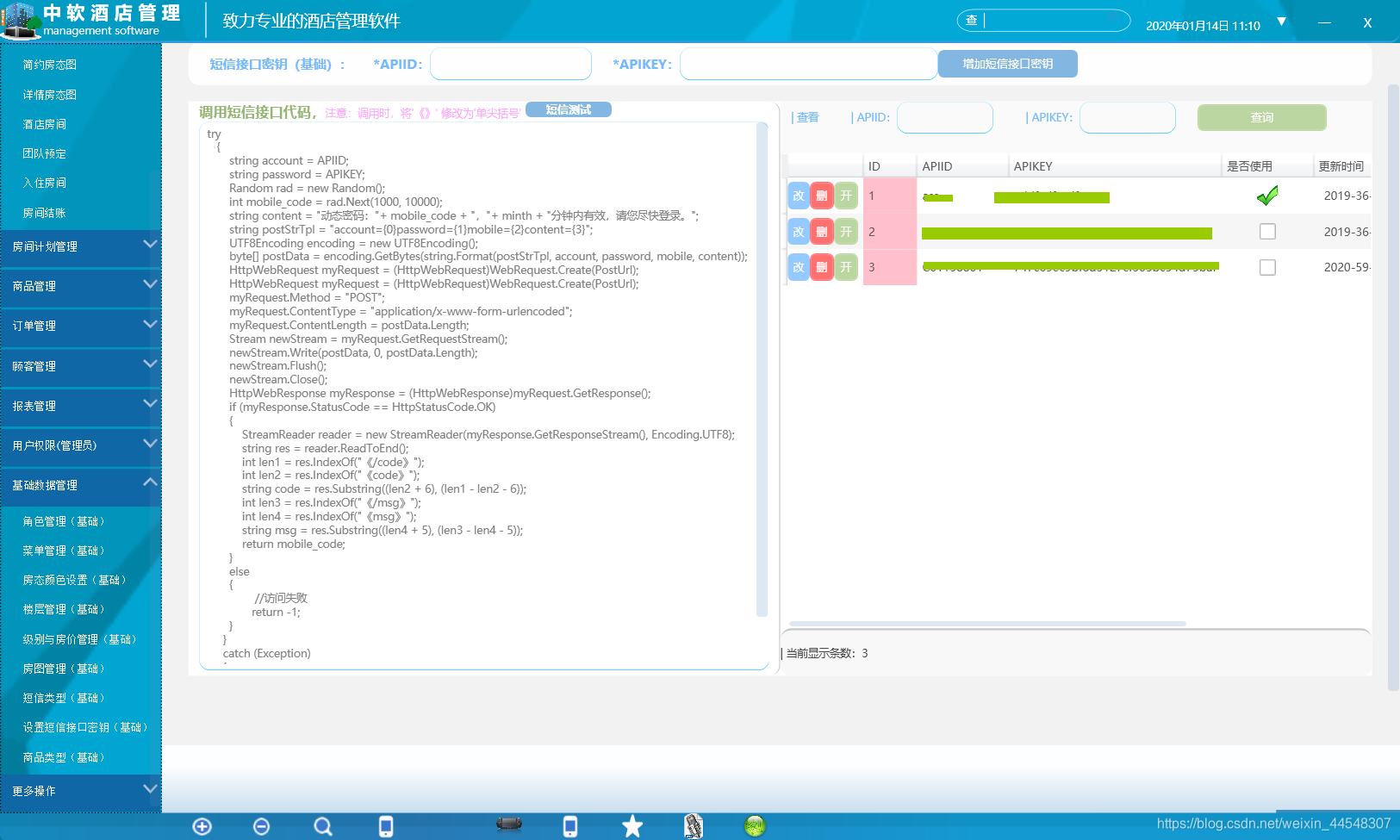Click the *APIID input field at top
Viewport: 1400px width, 840px height.
point(511,64)
